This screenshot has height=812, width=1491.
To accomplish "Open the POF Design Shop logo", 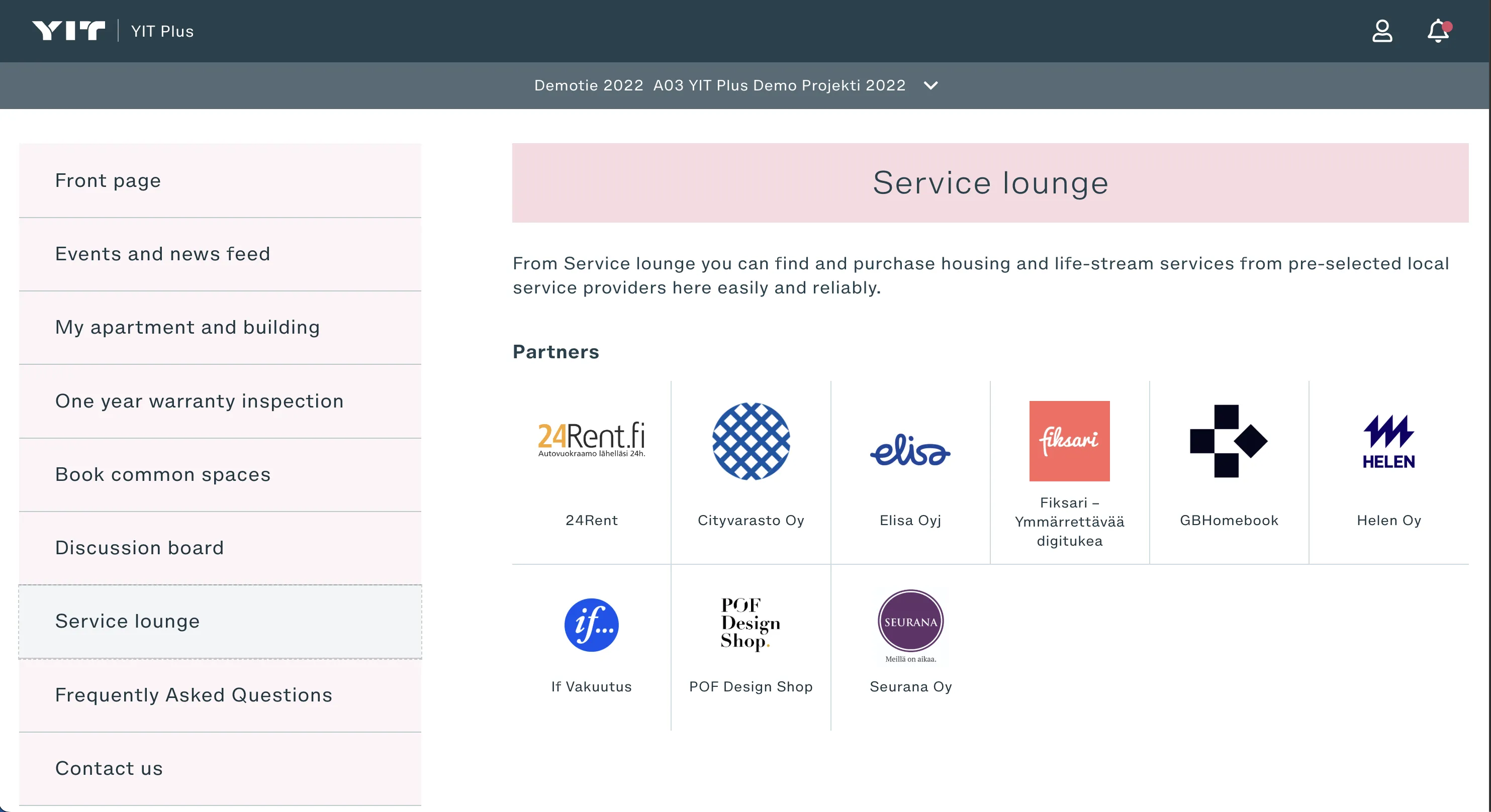I will [x=751, y=624].
